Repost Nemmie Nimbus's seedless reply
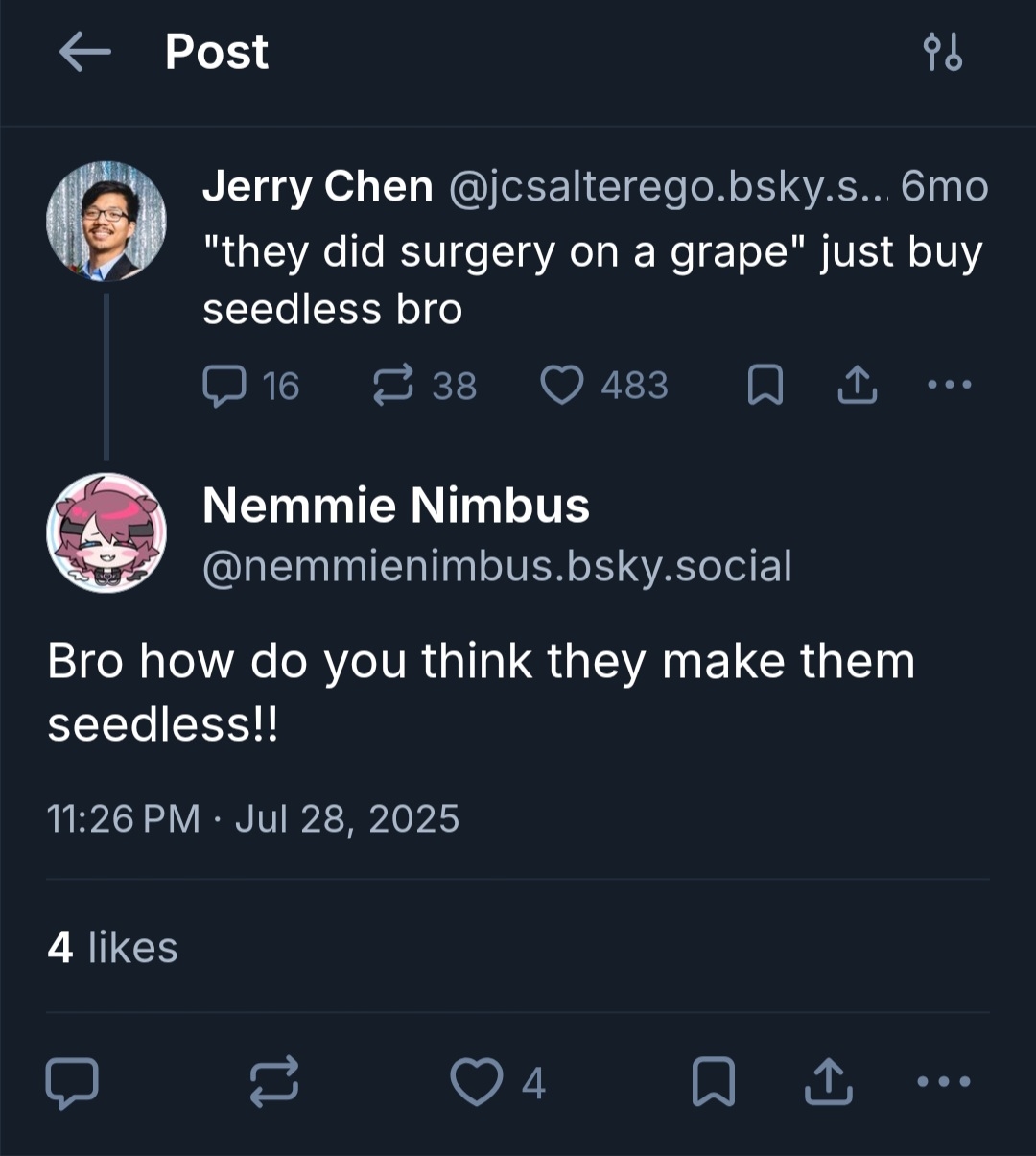Image resolution: width=1036 pixels, height=1156 pixels. tap(274, 1082)
